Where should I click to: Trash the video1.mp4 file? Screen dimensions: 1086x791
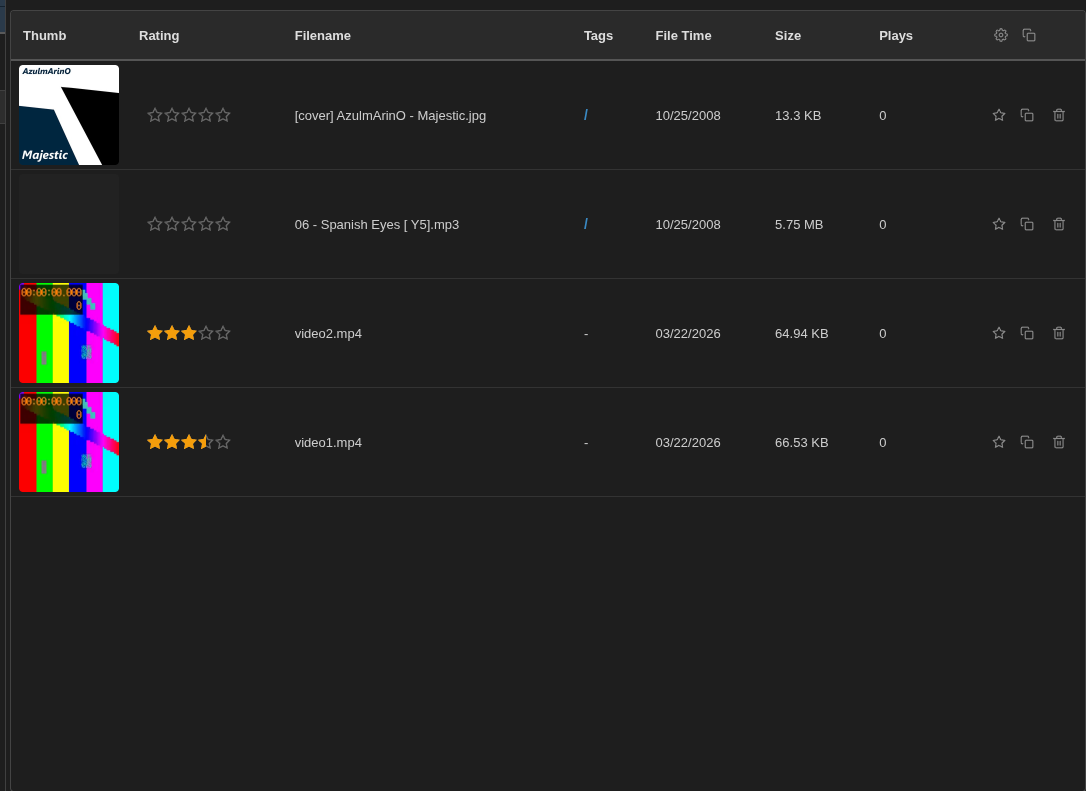(1058, 442)
